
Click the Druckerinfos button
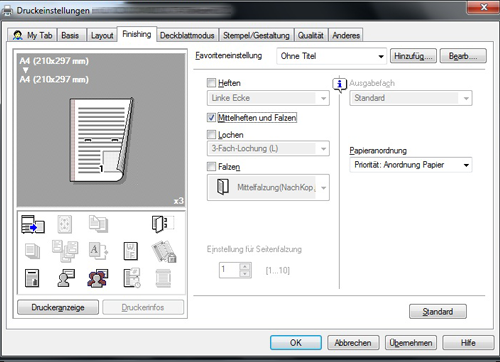coord(143,307)
